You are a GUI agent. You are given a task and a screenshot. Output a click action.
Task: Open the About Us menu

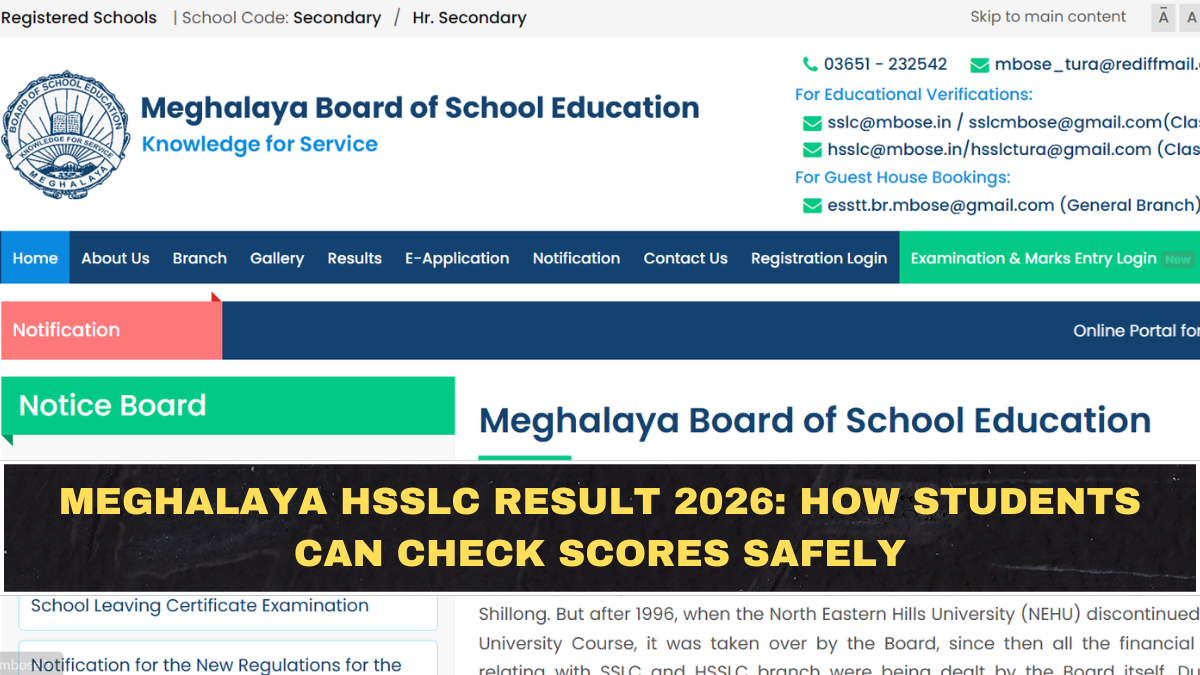click(115, 258)
